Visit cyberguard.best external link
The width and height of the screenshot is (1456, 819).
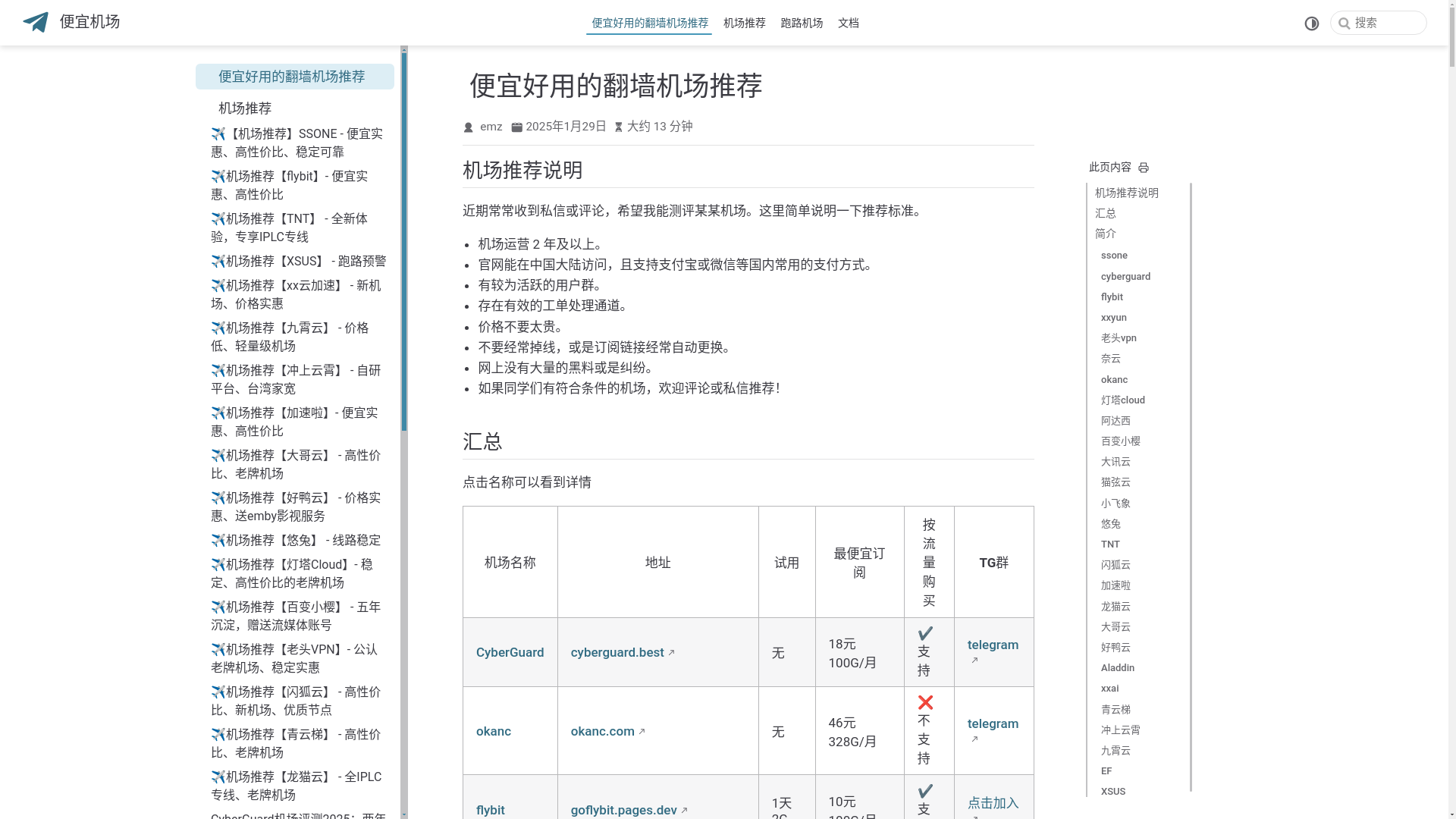[x=623, y=652]
